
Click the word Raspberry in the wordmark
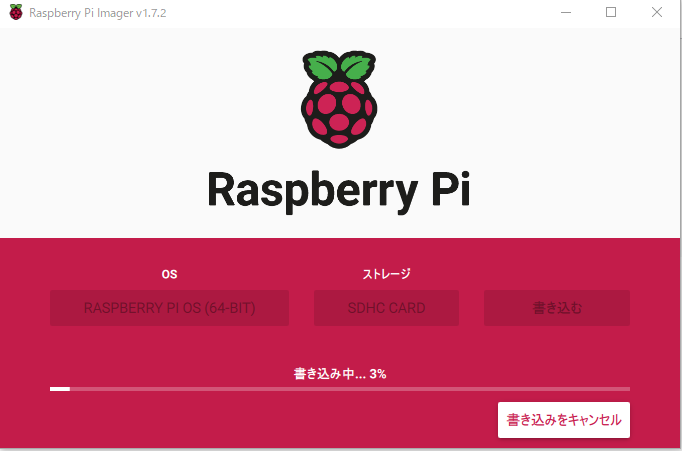pos(312,191)
